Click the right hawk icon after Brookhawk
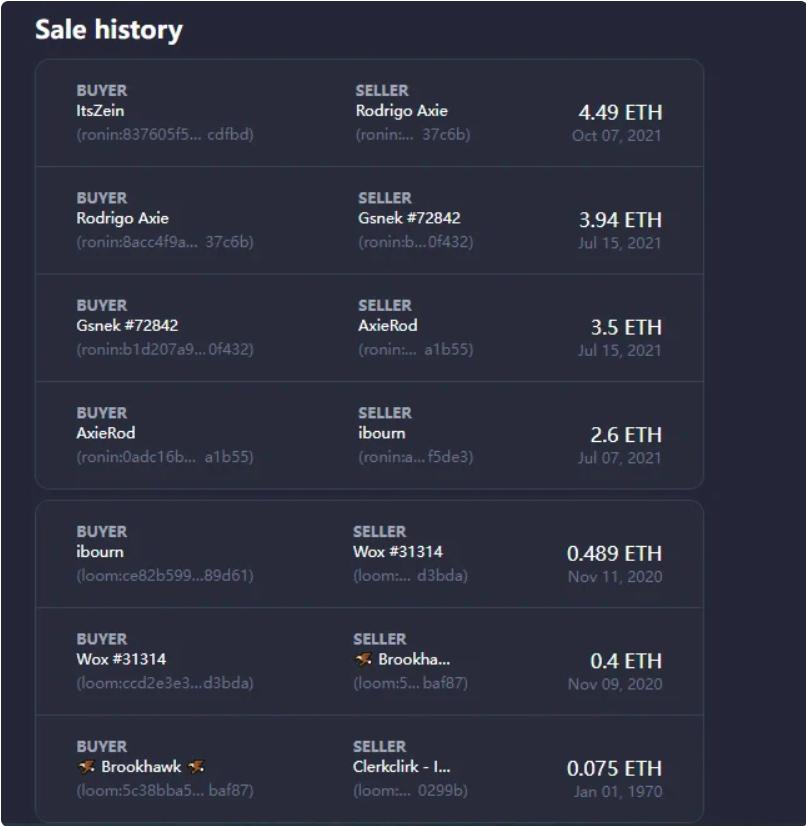806x826 pixels. pyautogui.click(x=196, y=766)
